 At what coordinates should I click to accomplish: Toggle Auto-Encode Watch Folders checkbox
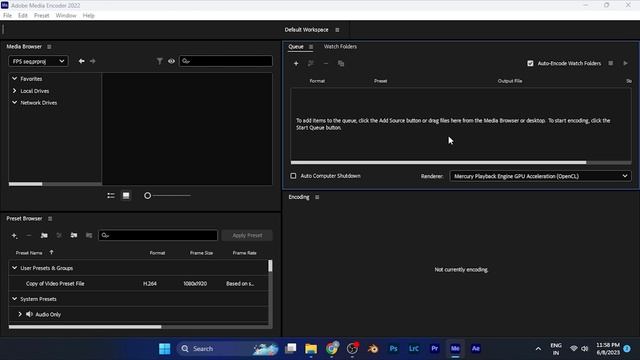coord(530,64)
